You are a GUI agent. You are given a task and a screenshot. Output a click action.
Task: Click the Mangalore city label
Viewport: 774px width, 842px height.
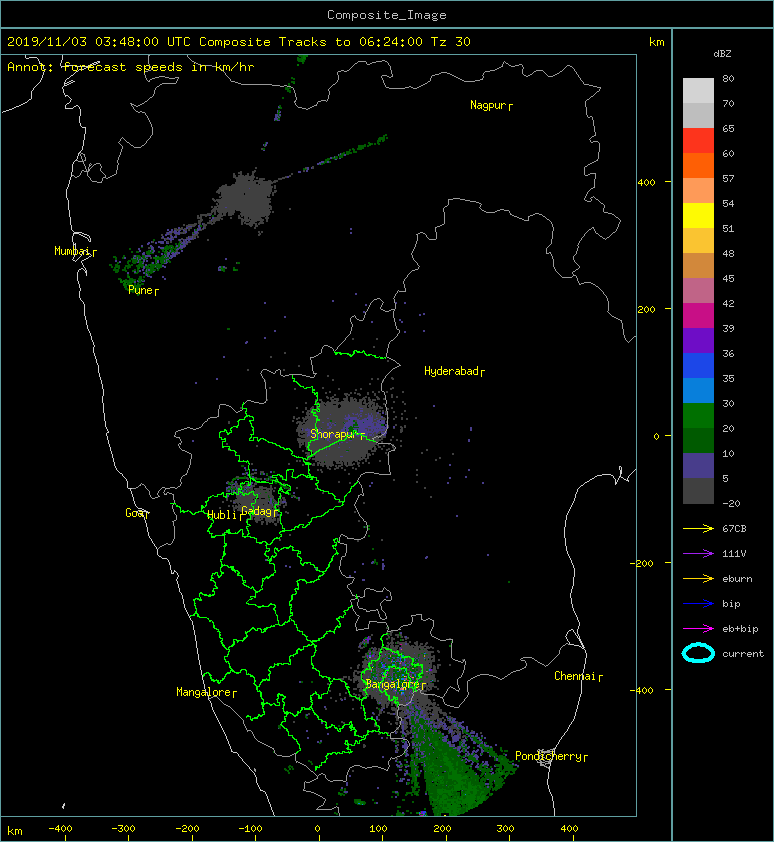[x=206, y=692]
